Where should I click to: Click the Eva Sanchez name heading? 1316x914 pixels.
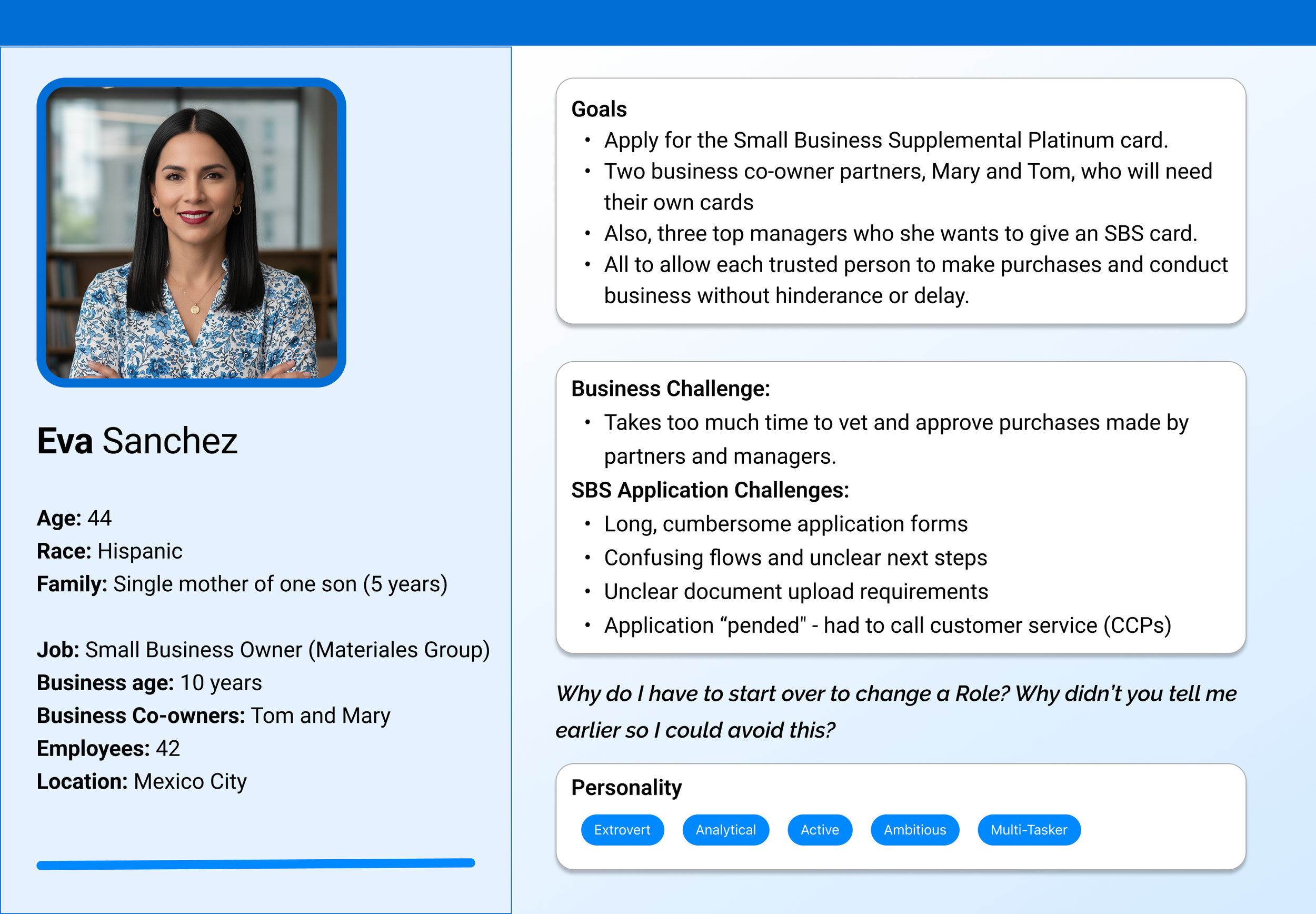click(x=137, y=441)
